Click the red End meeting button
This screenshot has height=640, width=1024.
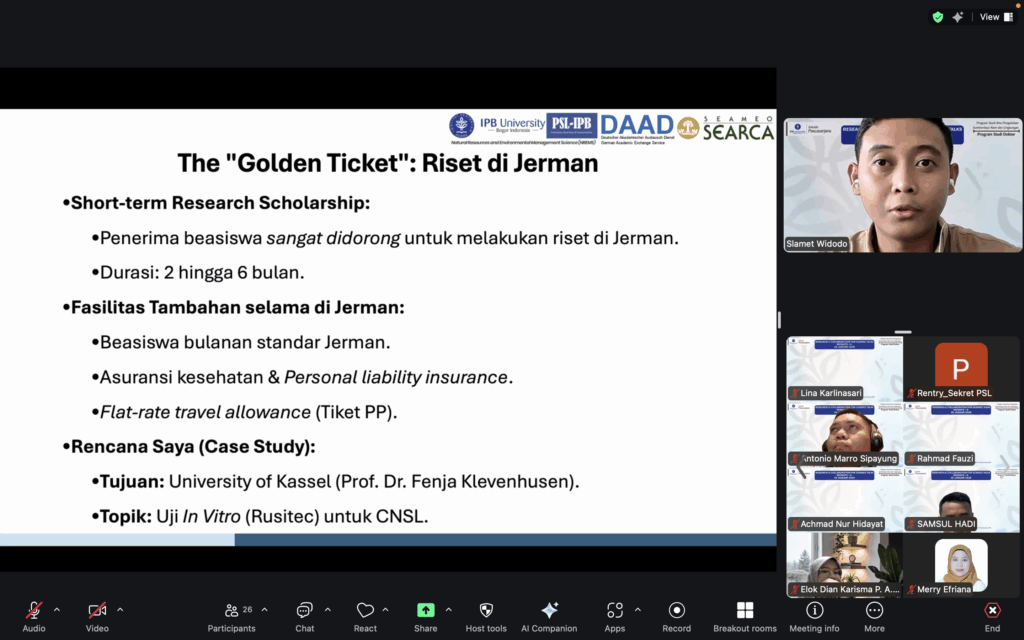pos(992,611)
